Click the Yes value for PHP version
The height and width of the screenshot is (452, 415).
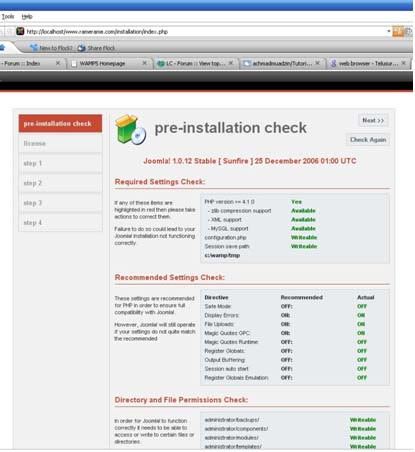click(296, 202)
